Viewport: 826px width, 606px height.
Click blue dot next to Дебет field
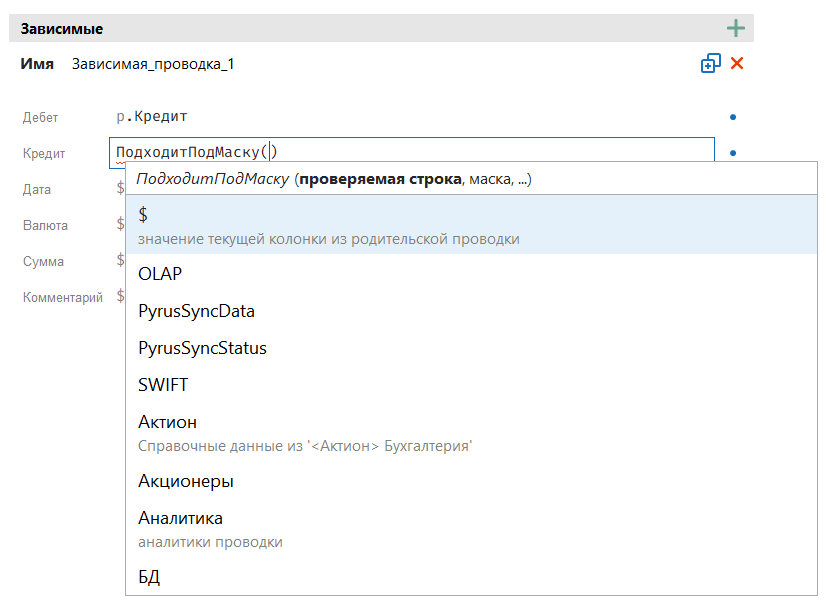tap(733, 117)
